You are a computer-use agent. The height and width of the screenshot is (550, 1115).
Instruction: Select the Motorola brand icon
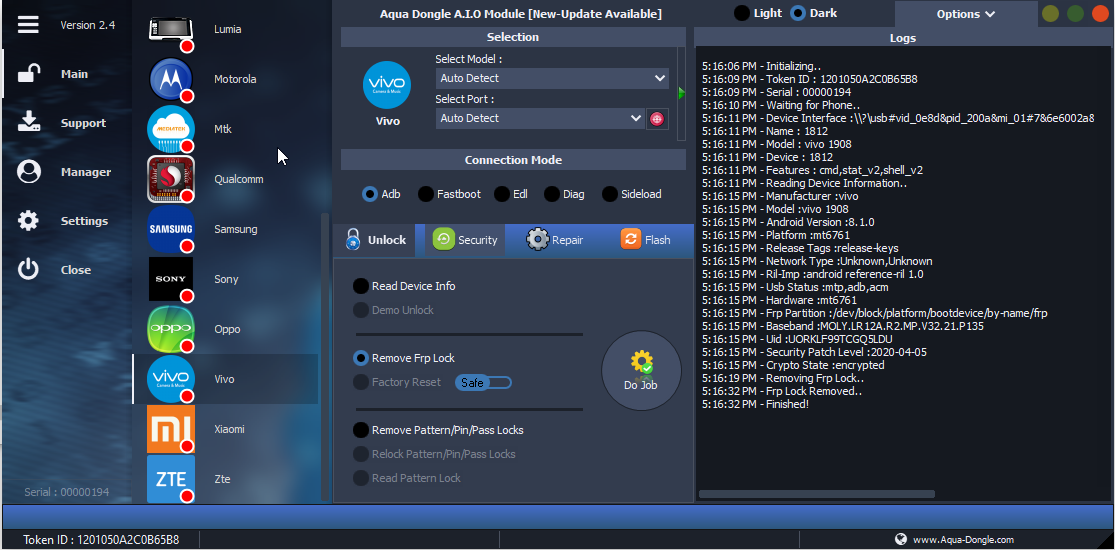pyautogui.click(x=170, y=79)
